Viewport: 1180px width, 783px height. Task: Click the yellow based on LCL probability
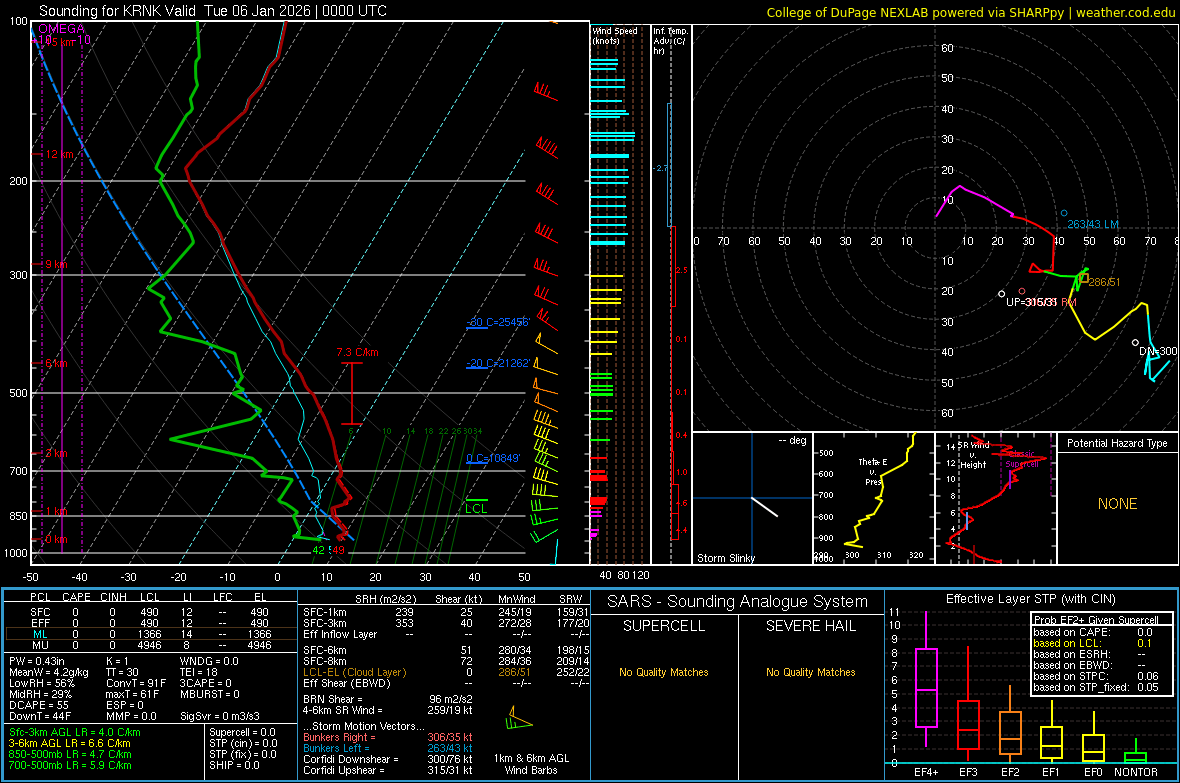(1093, 643)
